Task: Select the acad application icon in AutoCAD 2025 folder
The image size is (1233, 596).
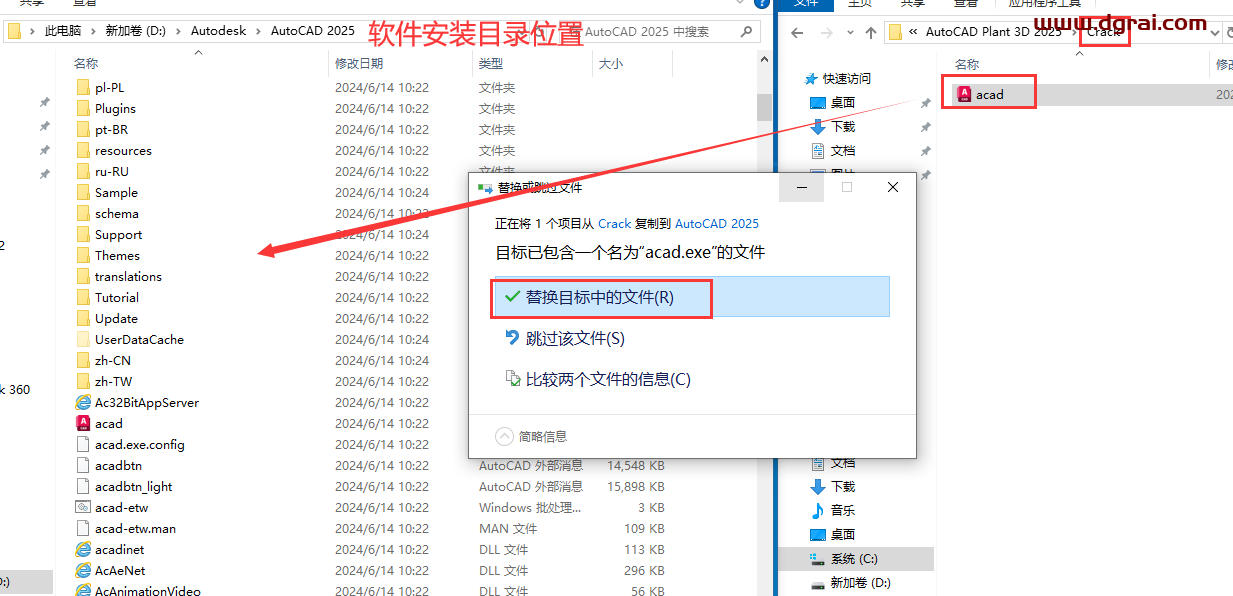Action: [x=83, y=424]
